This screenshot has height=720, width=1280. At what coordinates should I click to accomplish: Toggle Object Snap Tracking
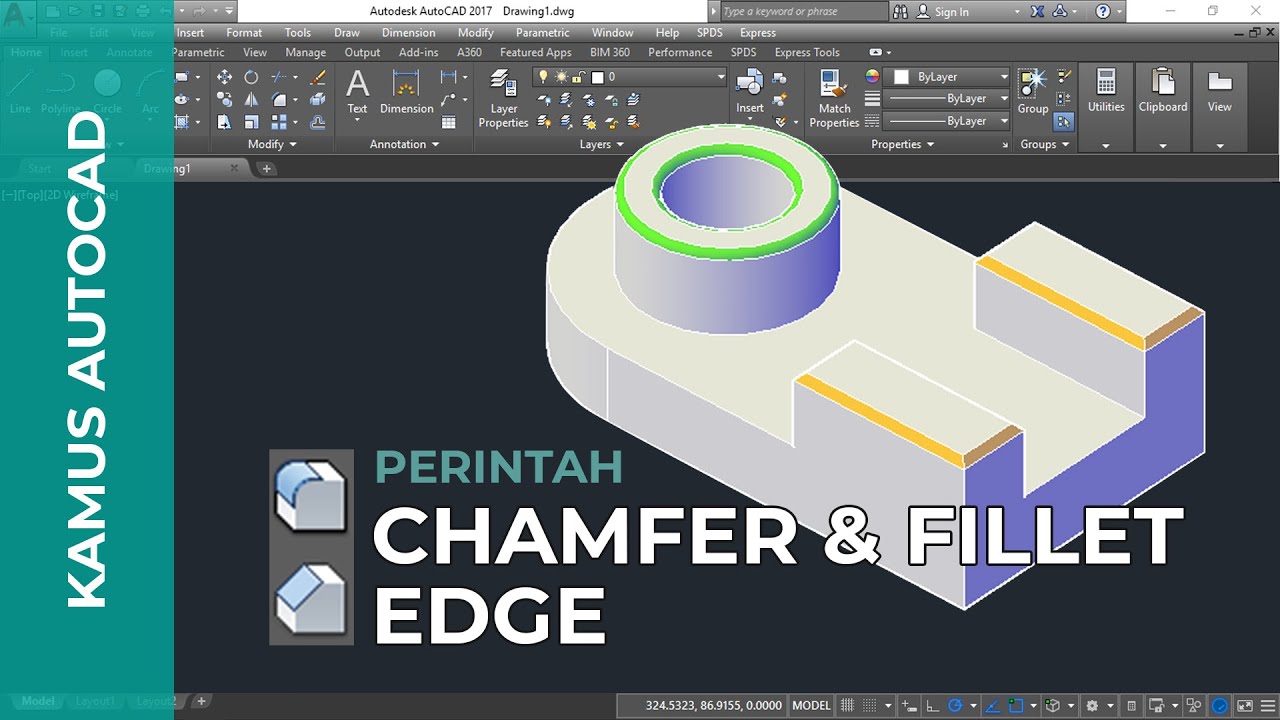point(993,705)
